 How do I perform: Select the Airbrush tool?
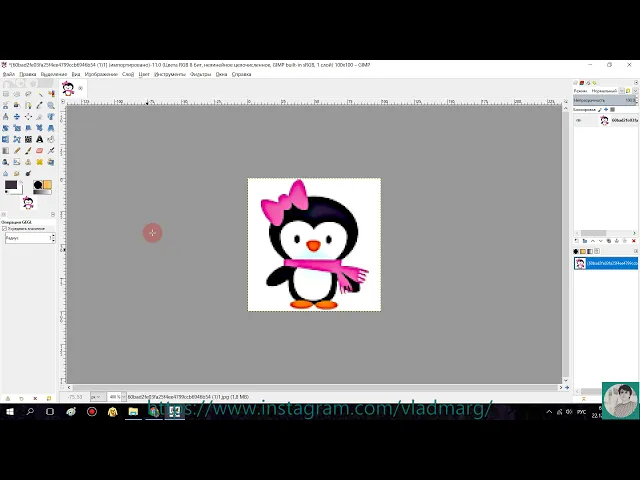(51, 151)
